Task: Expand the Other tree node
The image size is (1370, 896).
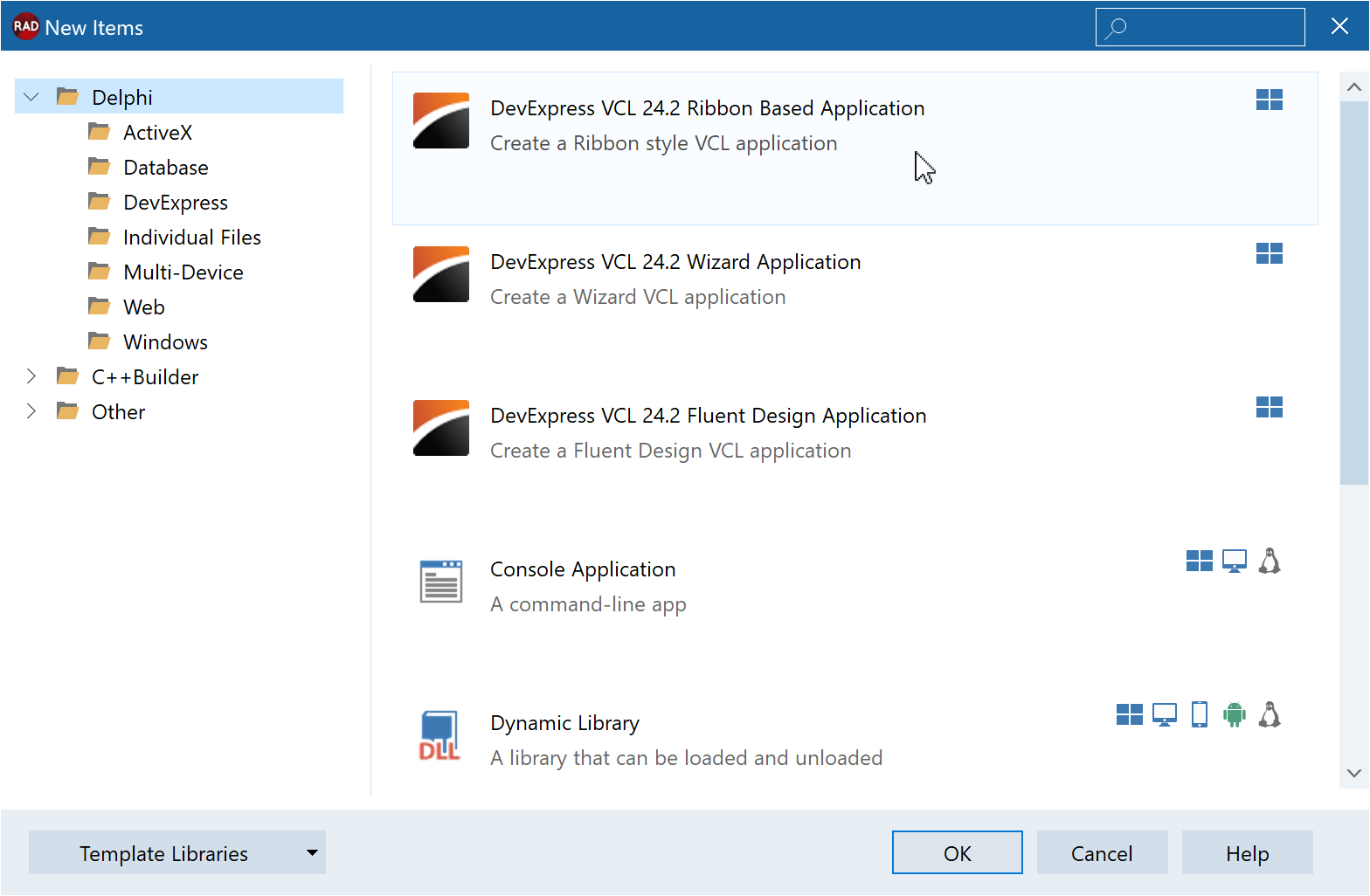Action: tap(31, 411)
